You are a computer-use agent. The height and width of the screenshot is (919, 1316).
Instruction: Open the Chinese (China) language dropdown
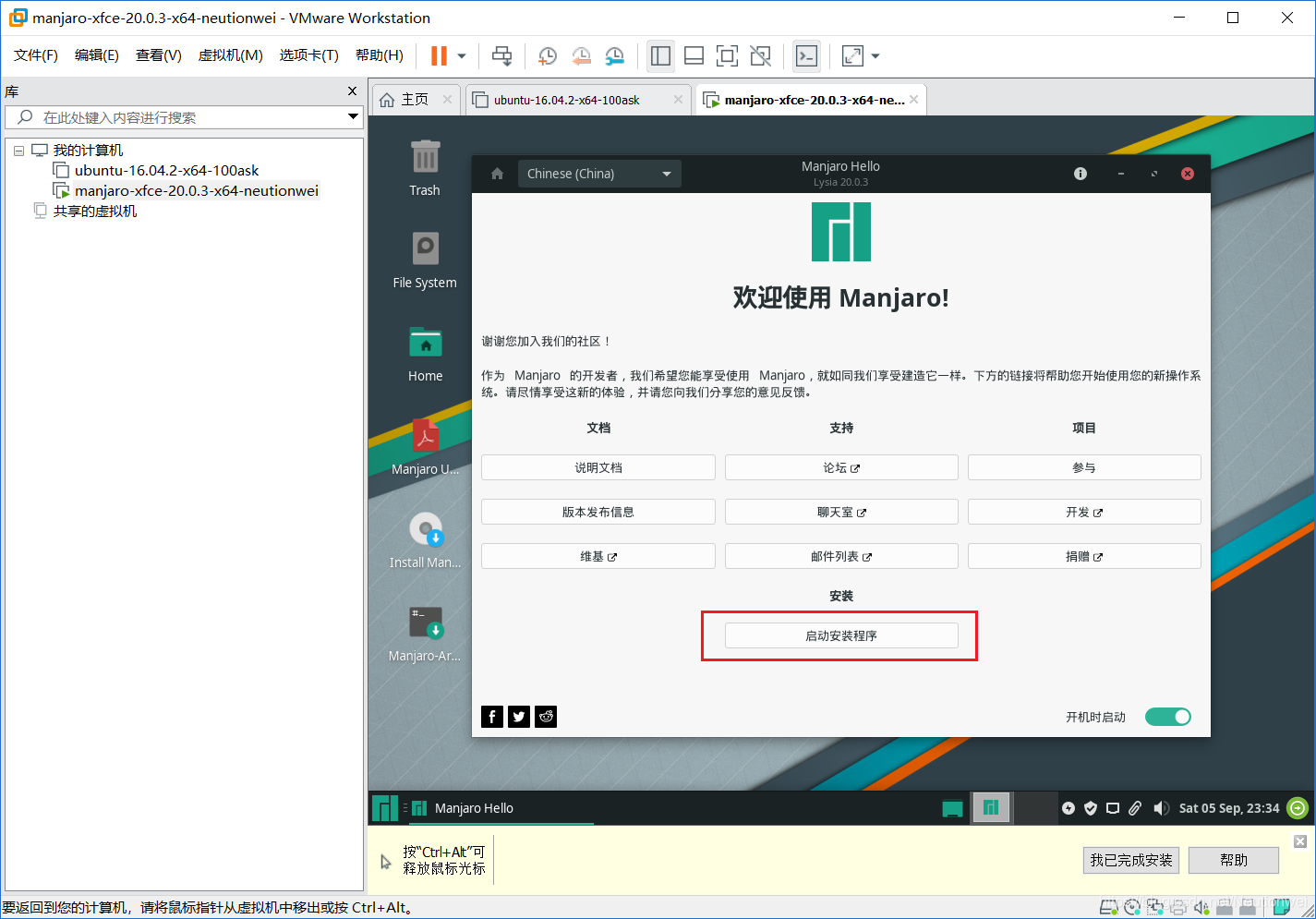tap(599, 174)
